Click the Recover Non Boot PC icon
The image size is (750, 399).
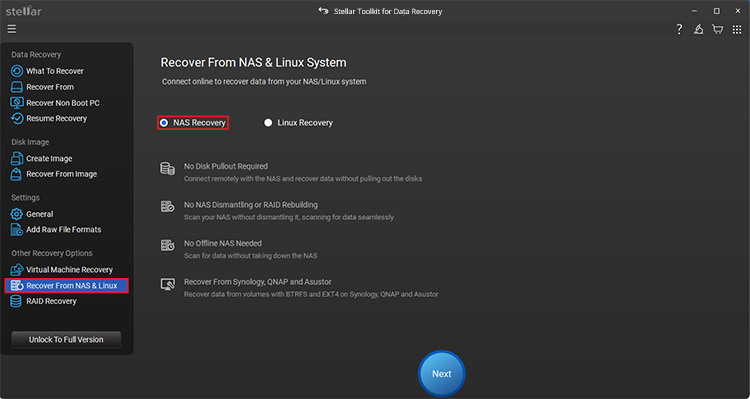17,103
